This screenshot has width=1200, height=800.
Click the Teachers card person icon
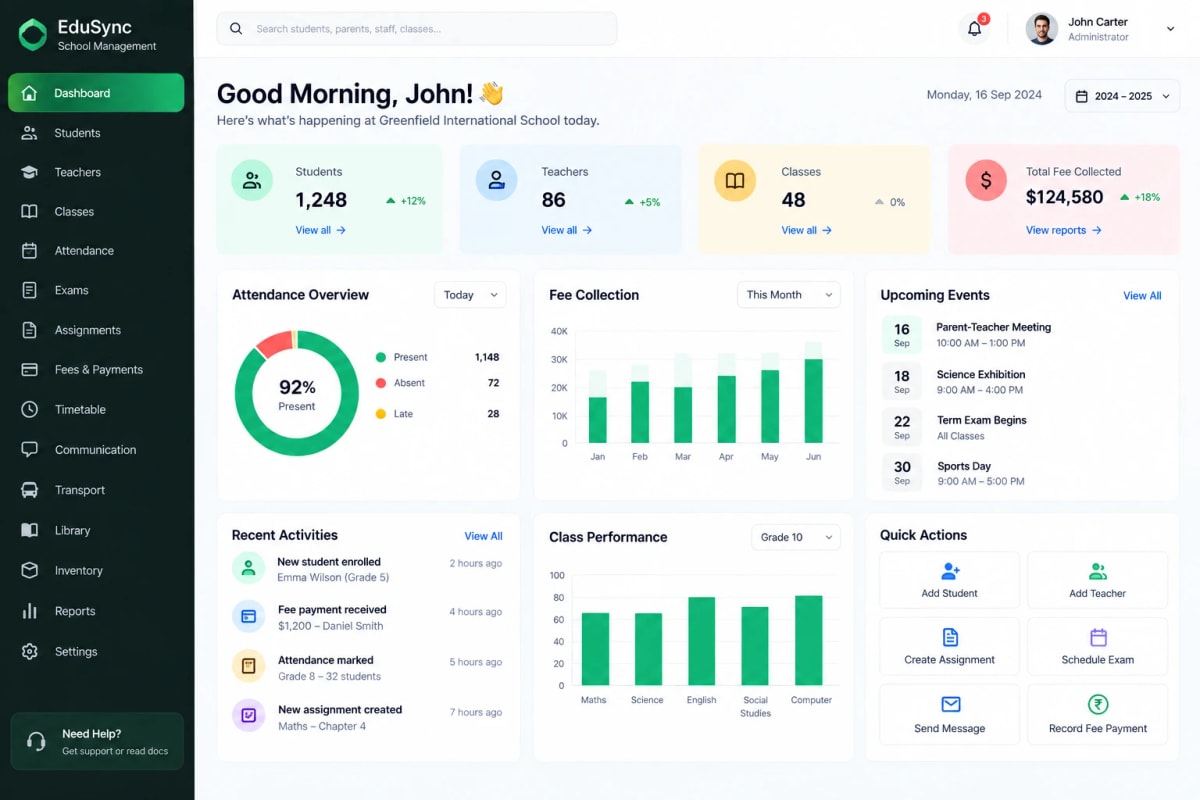coord(496,181)
